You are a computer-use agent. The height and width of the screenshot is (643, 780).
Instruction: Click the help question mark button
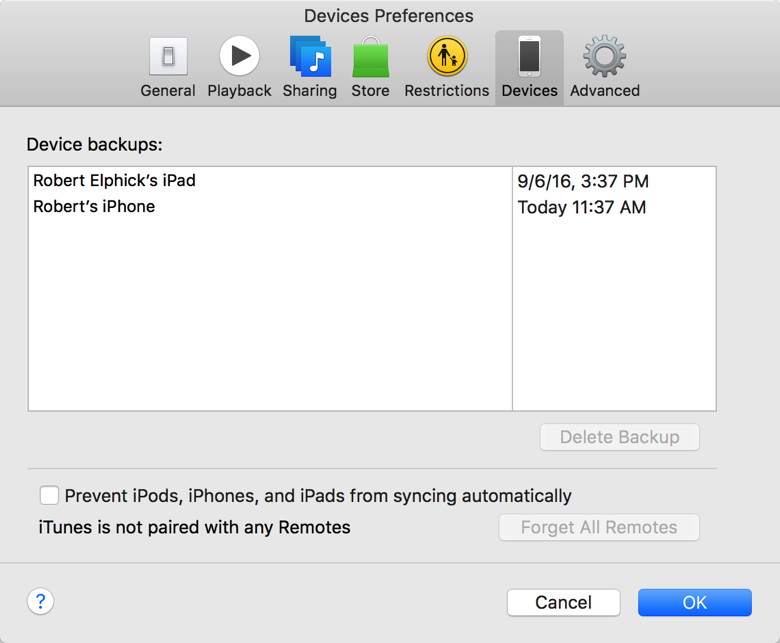[x=40, y=602]
